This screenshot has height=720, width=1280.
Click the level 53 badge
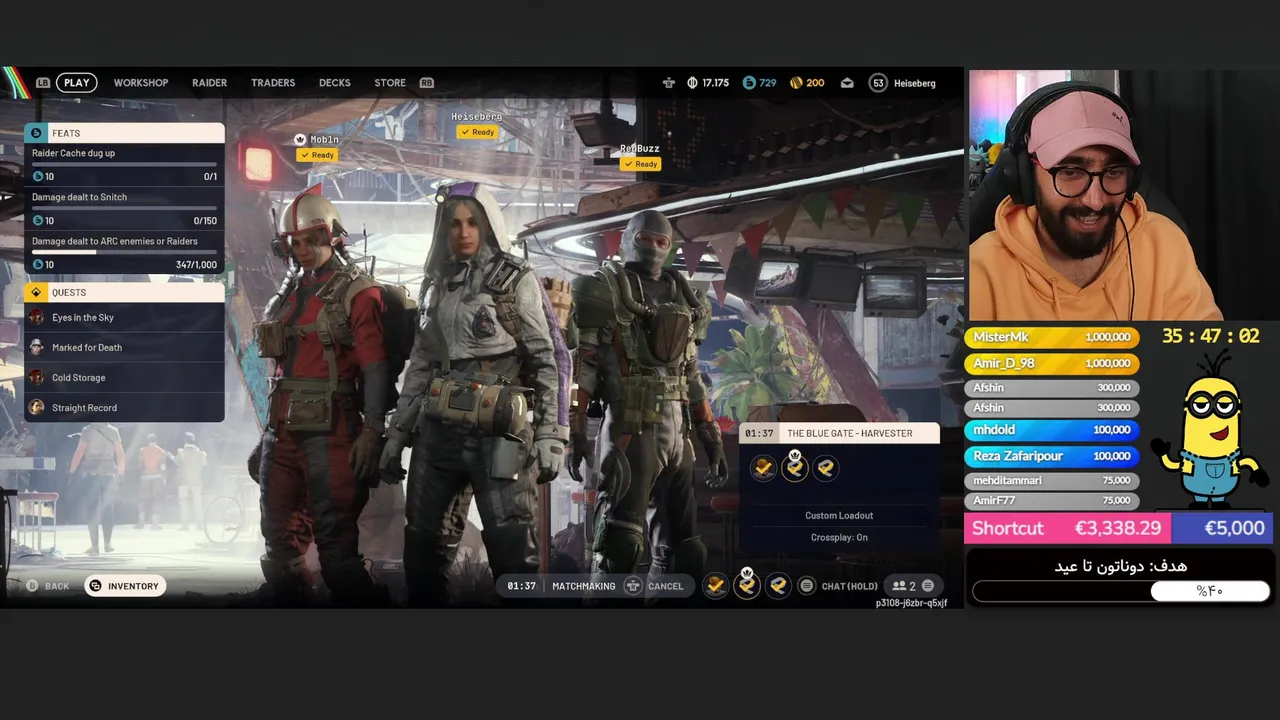point(878,83)
